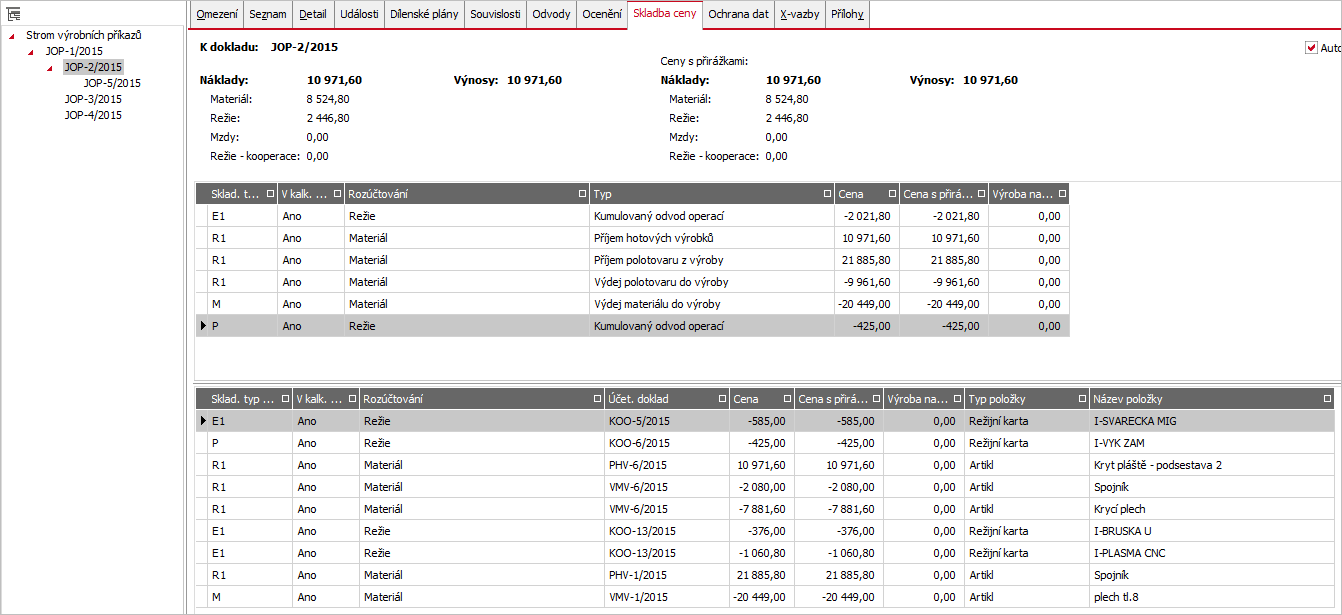Switch to the Ocenění tab
Viewport: 1342px width, 615px height.
pos(602,15)
